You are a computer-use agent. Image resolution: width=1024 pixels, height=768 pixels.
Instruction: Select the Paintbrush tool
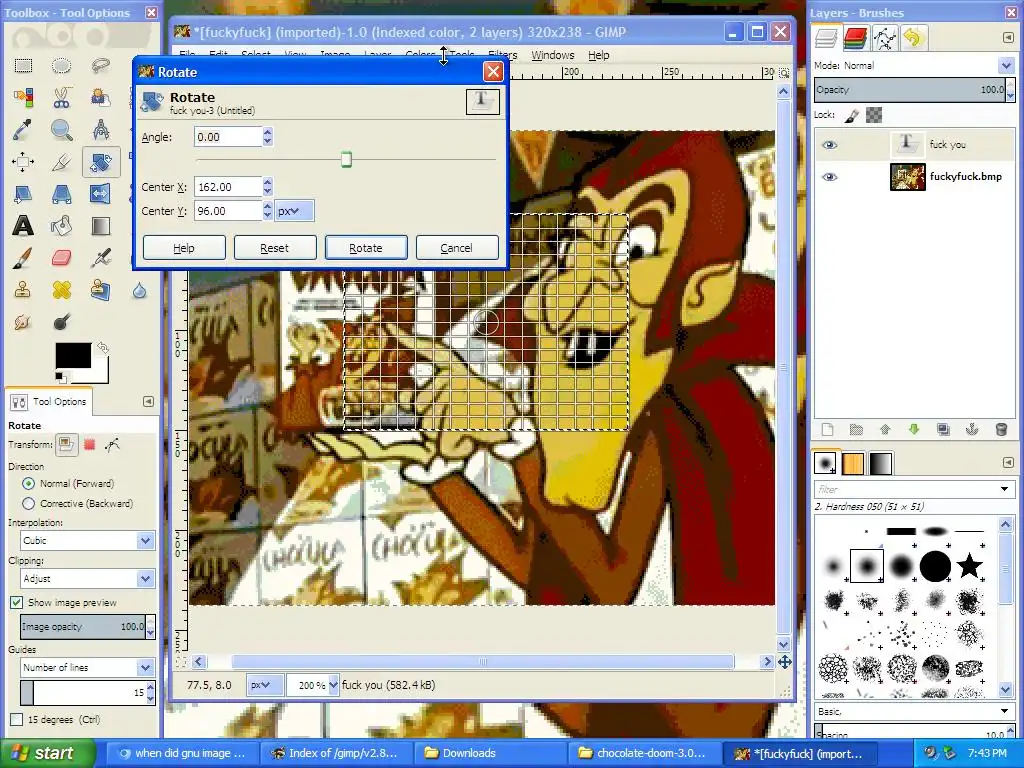[23, 258]
